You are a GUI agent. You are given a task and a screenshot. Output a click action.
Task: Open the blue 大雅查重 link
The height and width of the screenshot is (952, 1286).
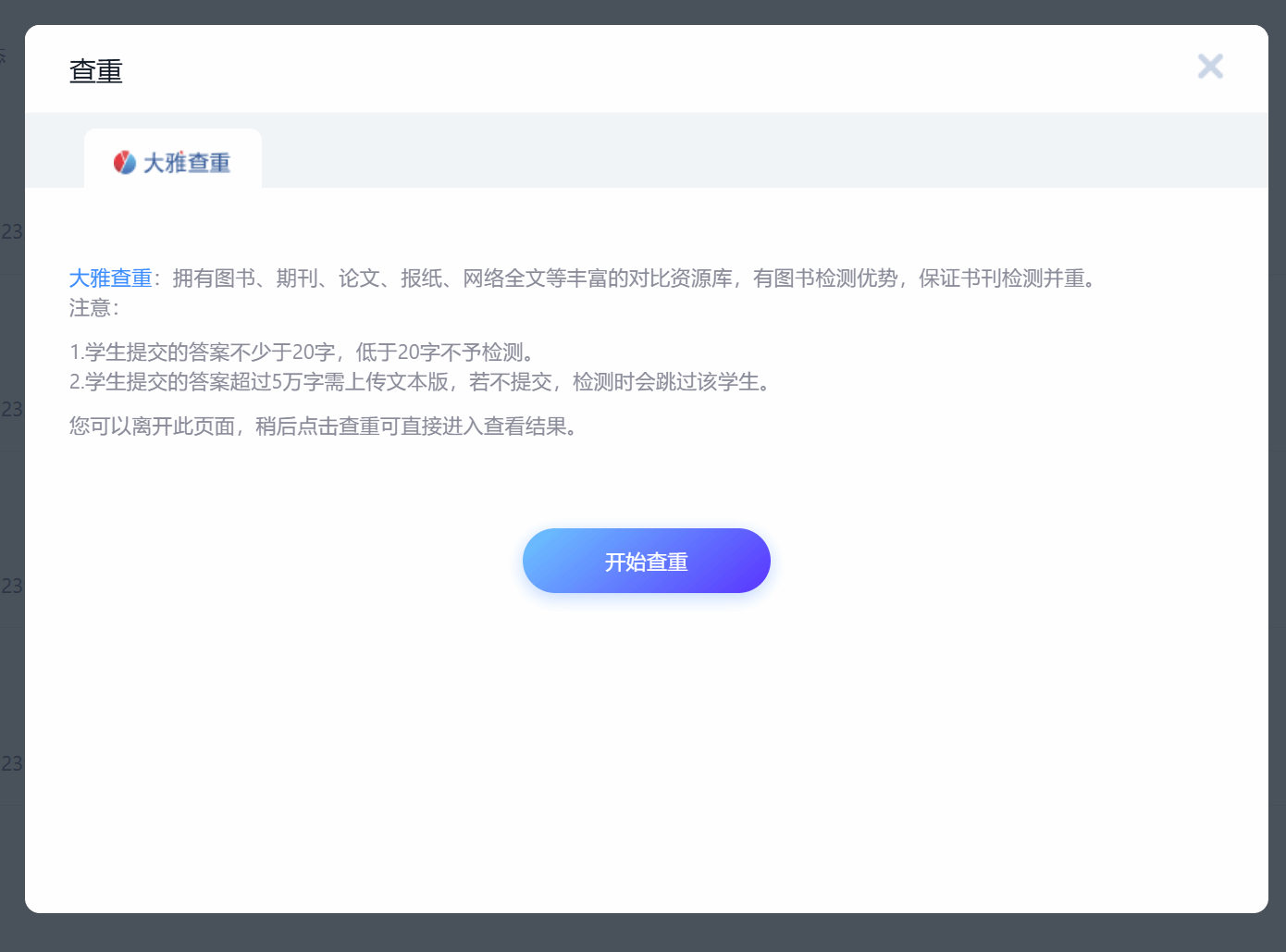pos(110,278)
